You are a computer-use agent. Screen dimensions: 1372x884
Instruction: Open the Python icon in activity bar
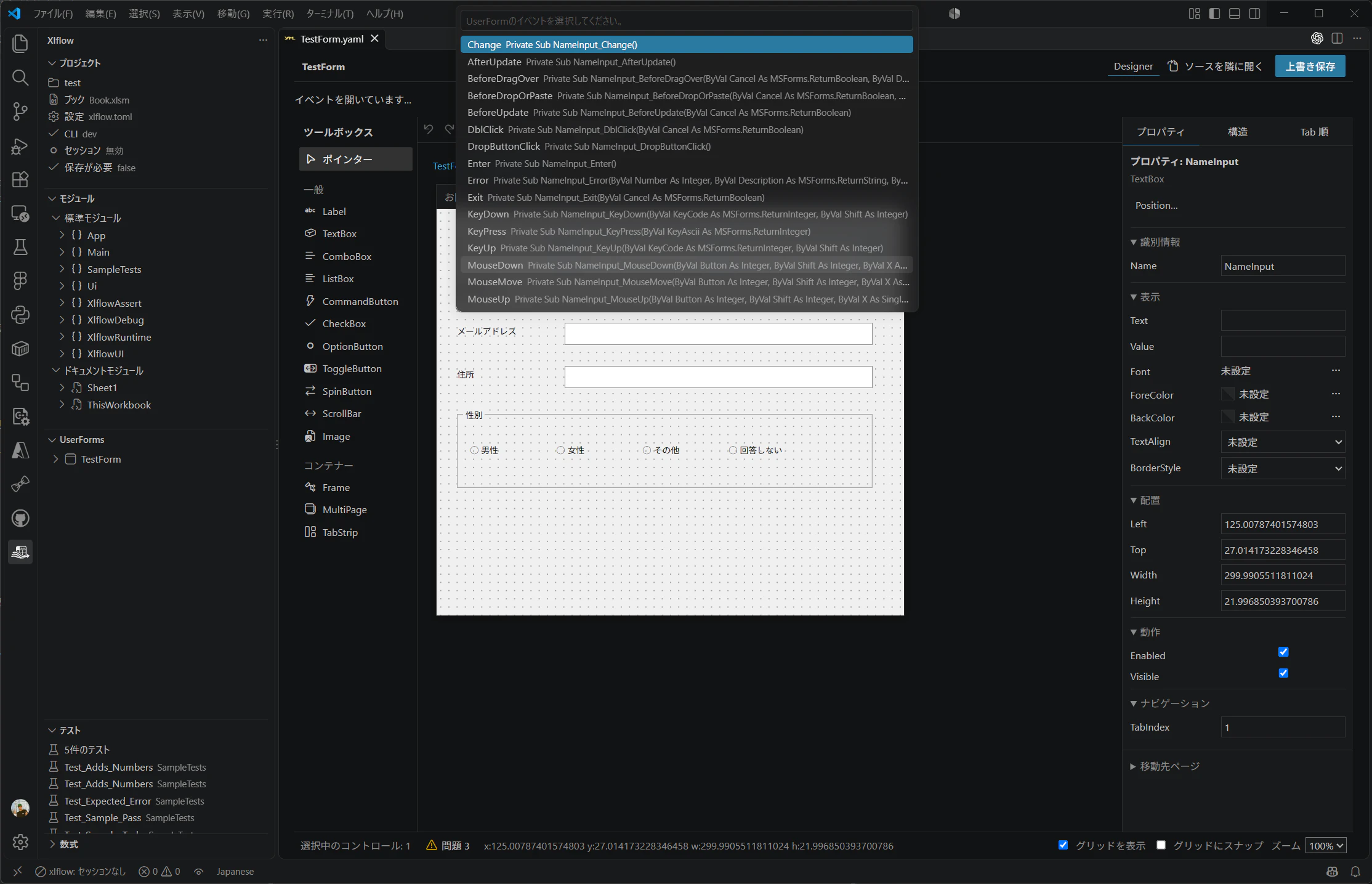20,315
